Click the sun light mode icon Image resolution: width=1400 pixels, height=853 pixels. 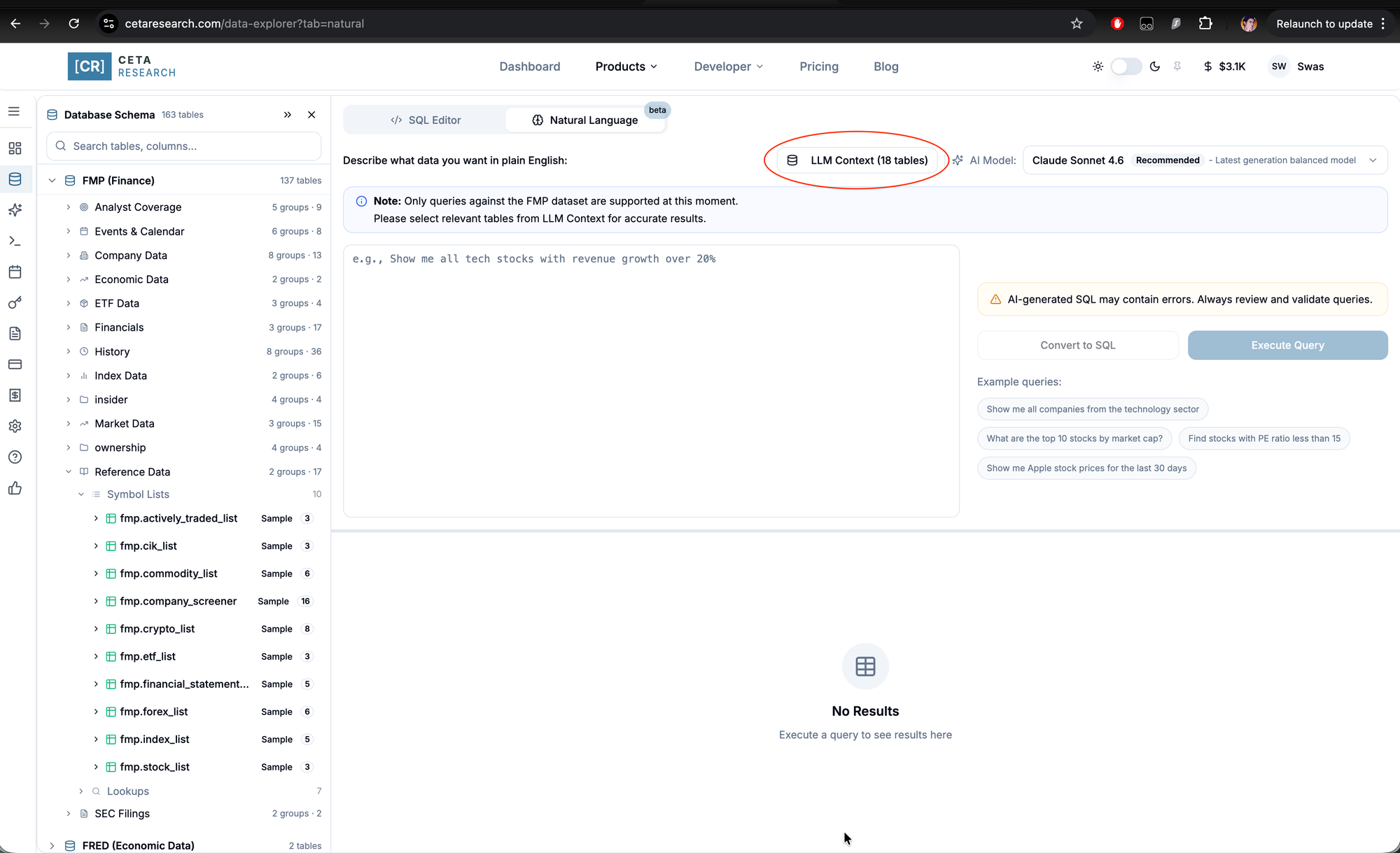(1098, 67)
